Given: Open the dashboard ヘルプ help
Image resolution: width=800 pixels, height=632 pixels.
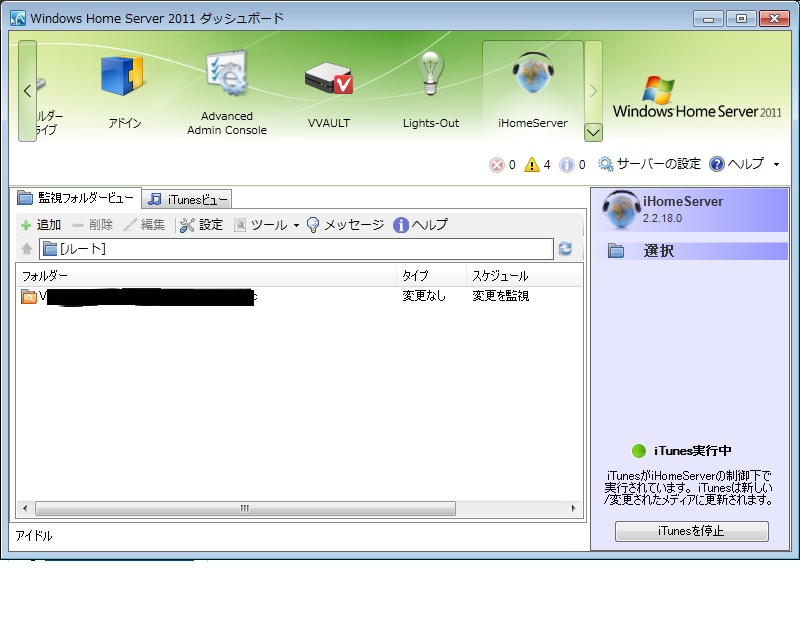Looking at the screenshot, I should [x=736, y=164].
